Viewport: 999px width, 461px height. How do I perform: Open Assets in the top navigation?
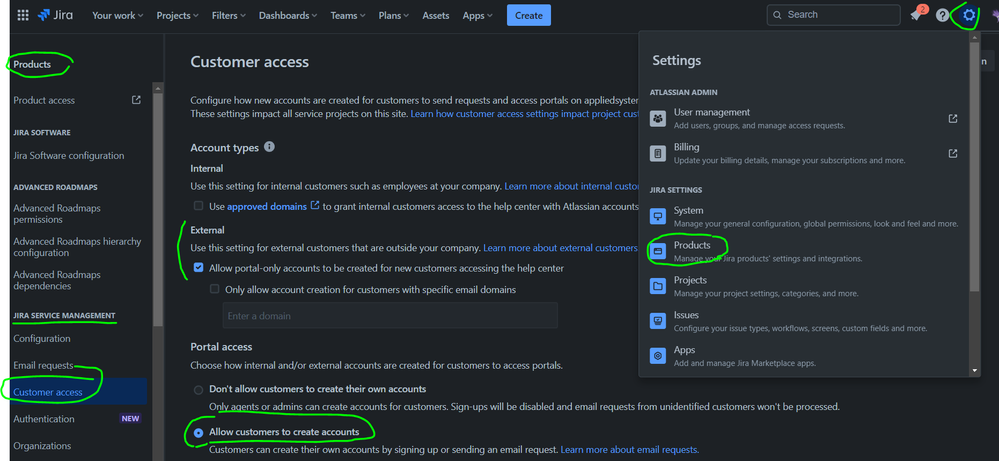click(x=436, y=15)
